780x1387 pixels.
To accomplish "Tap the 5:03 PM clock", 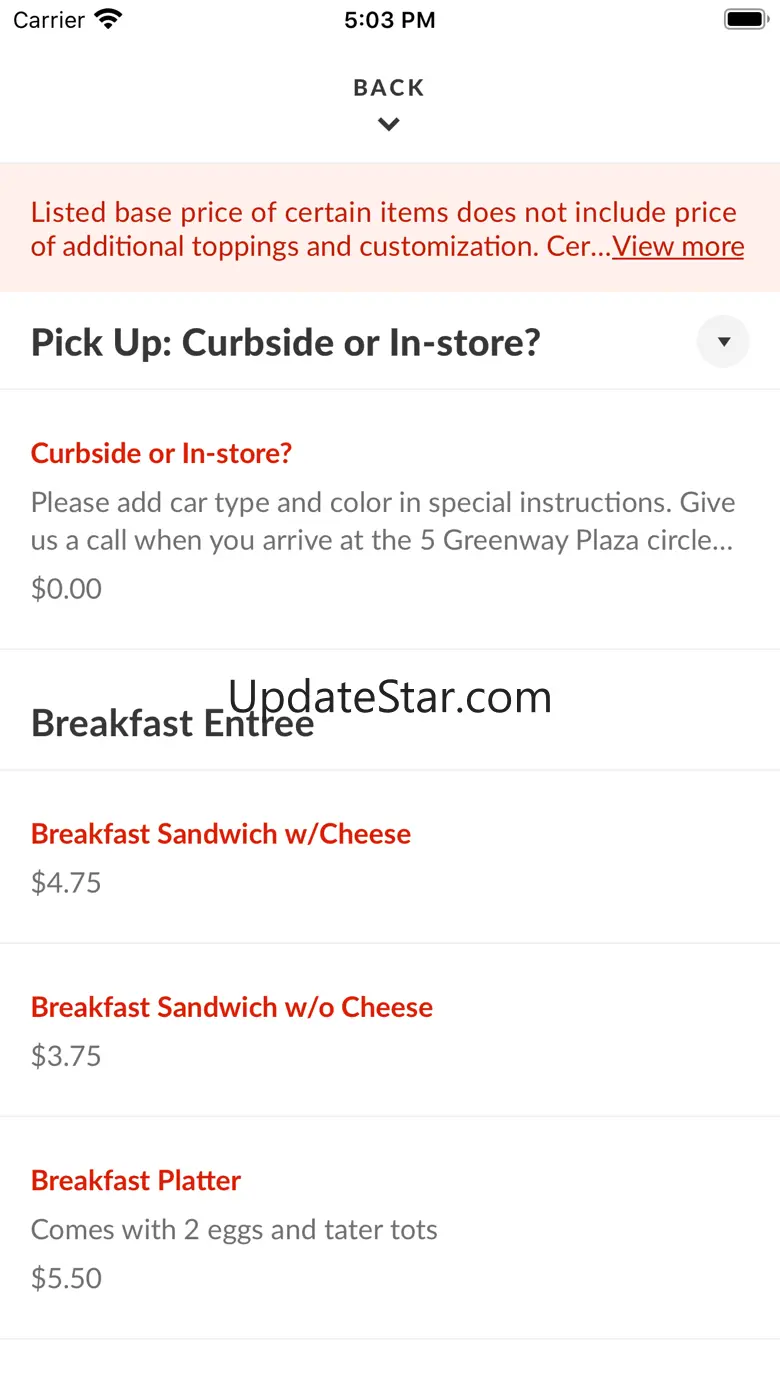I will click(389, 20).
